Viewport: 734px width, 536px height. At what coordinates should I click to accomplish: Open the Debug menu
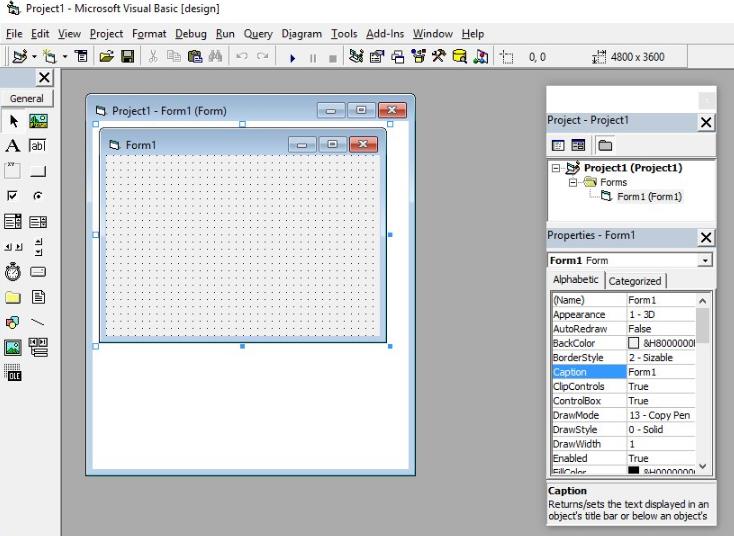[x=191, y=34]
